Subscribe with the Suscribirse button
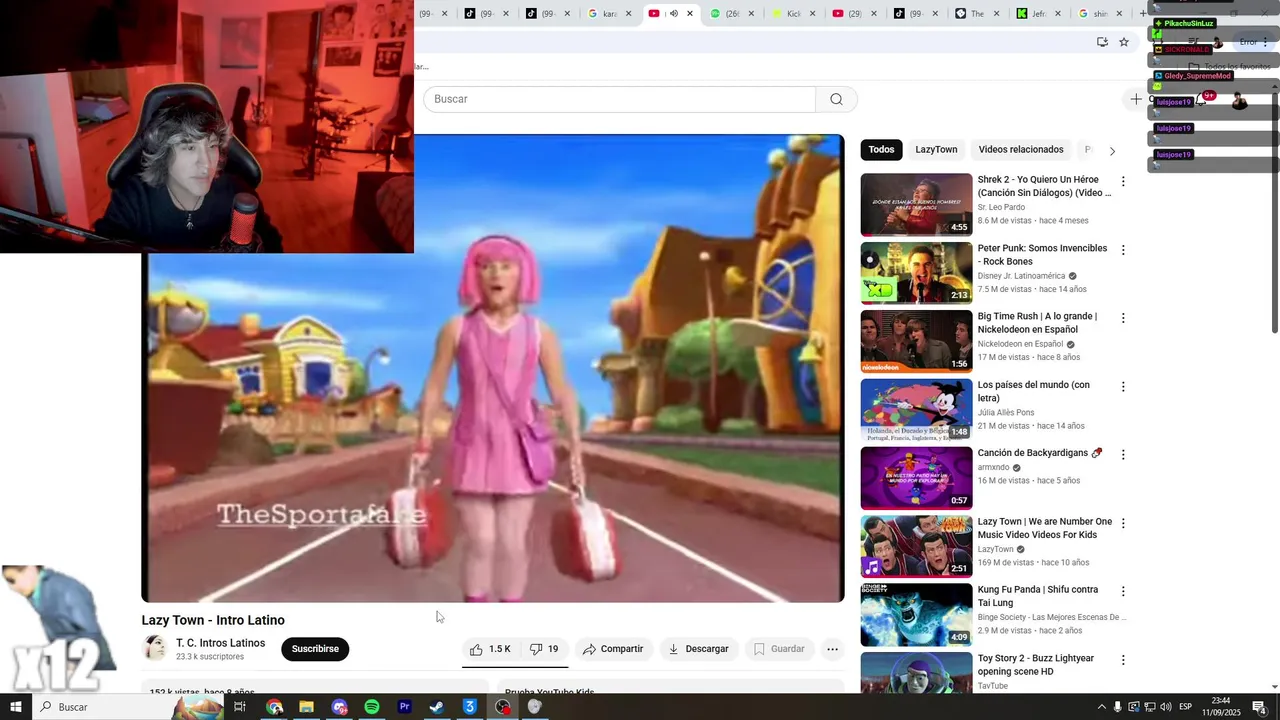Screen dimensions: 1280x720 click(x=315, y=649)
